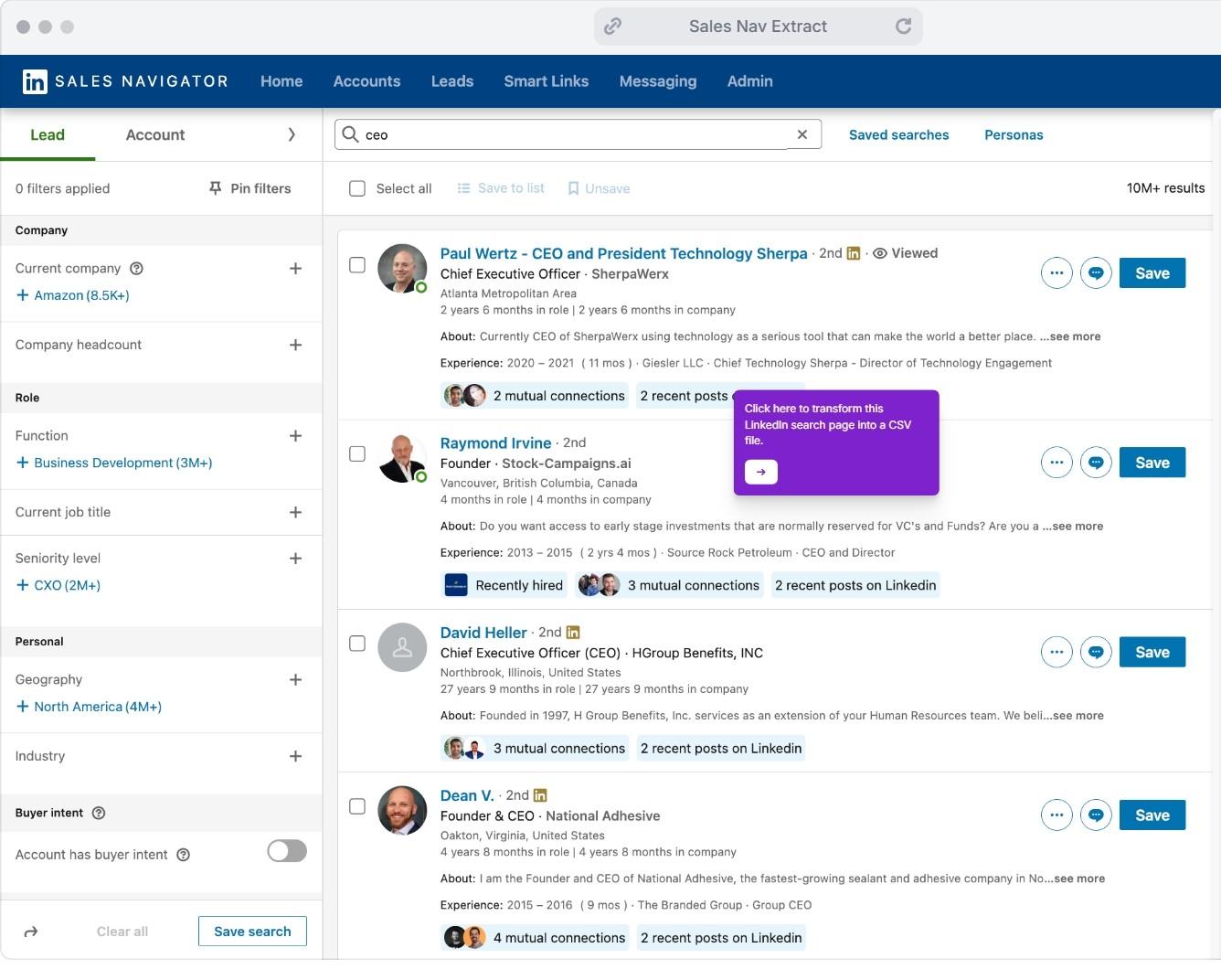Click the Save search button
The image size is (1221, 980).
click(x=252, y=932)
